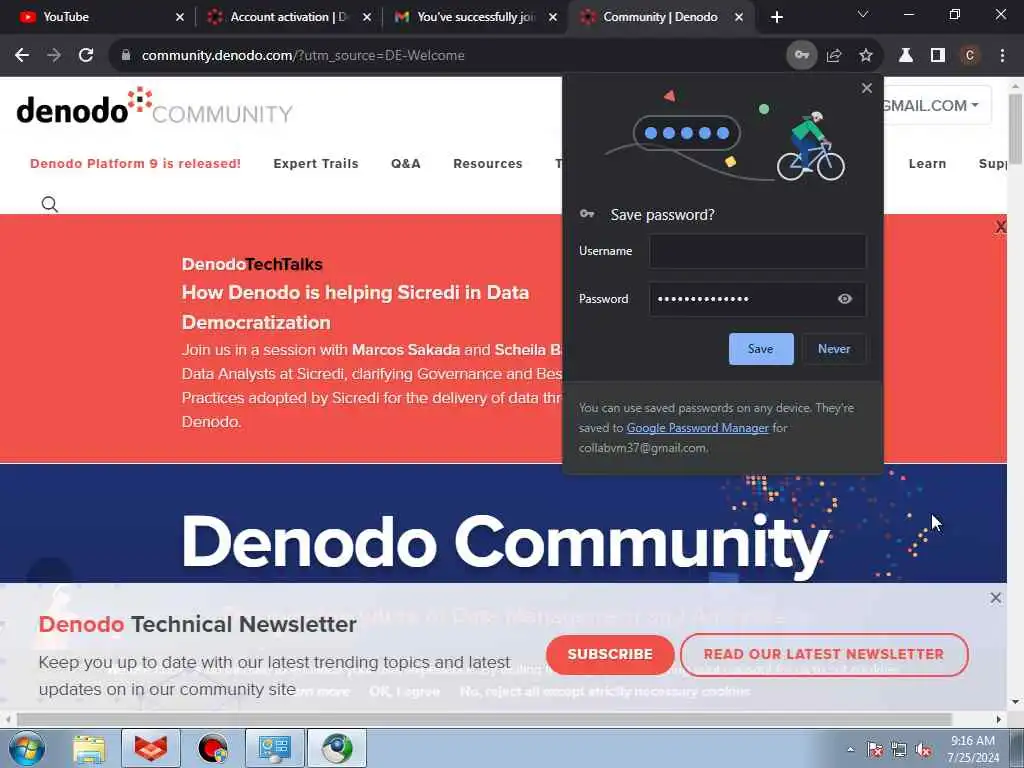Show password with the eye icon
Image resolution: width=1024 pixels, height=768 pixels.
[844, 298]
